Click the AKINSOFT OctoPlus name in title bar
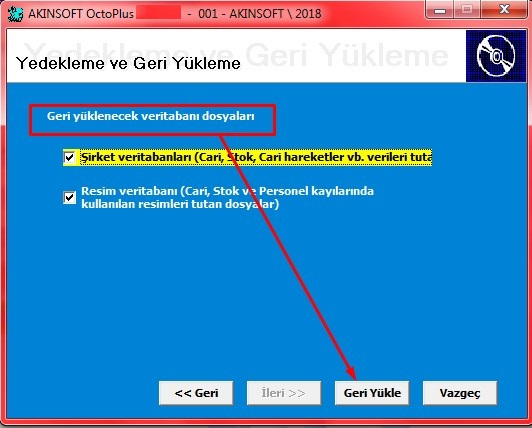Image resolution: width=532 pixels, height=428 pixels. click(81, 14)
